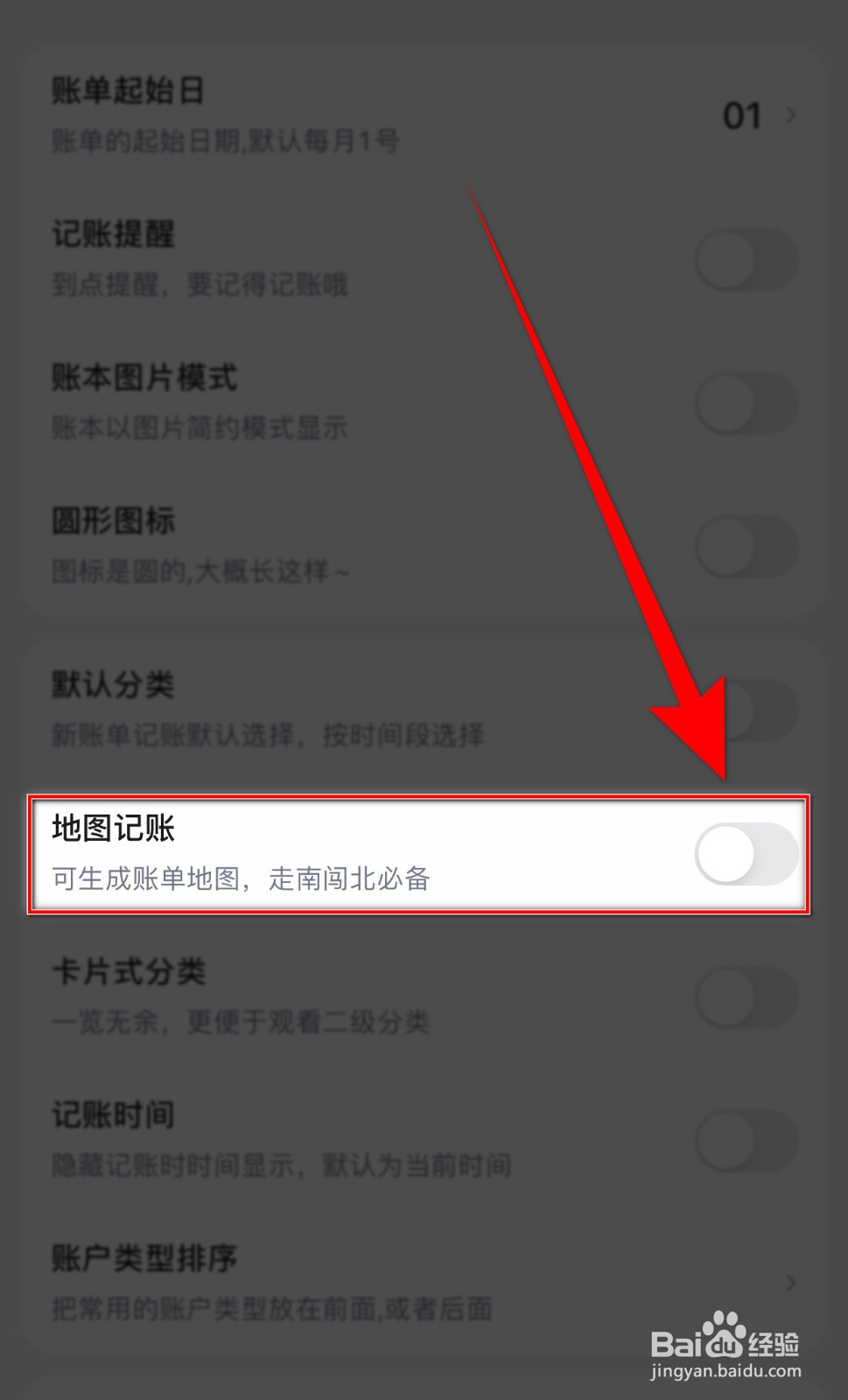This screenshot has width=848, height=1400.
Task: Enable the 卡片式分类 switch
Action: pyautogui.click(x=746, y=997)
